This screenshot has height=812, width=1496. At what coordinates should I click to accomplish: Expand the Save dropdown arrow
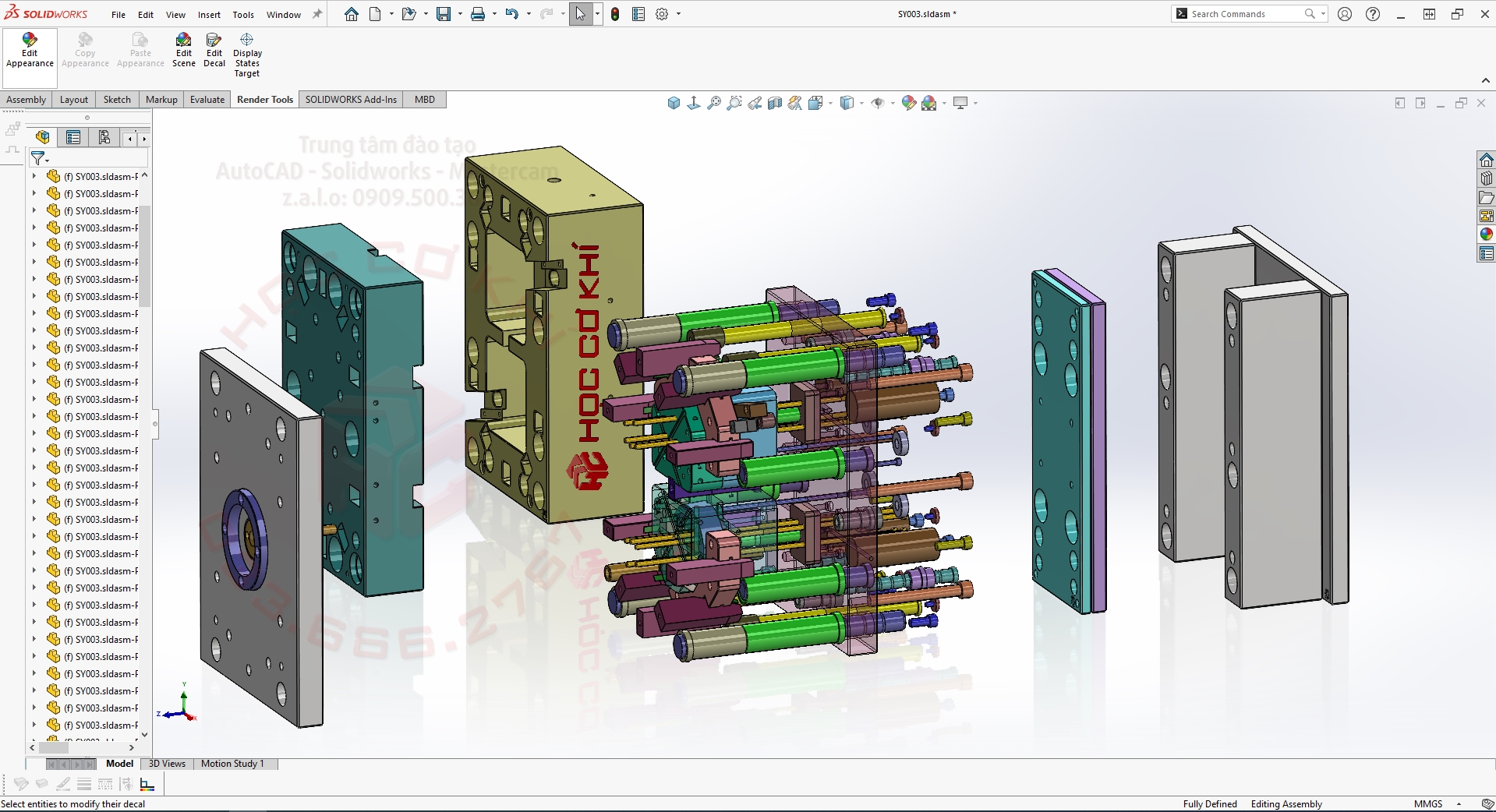click(x=460, y=14)
